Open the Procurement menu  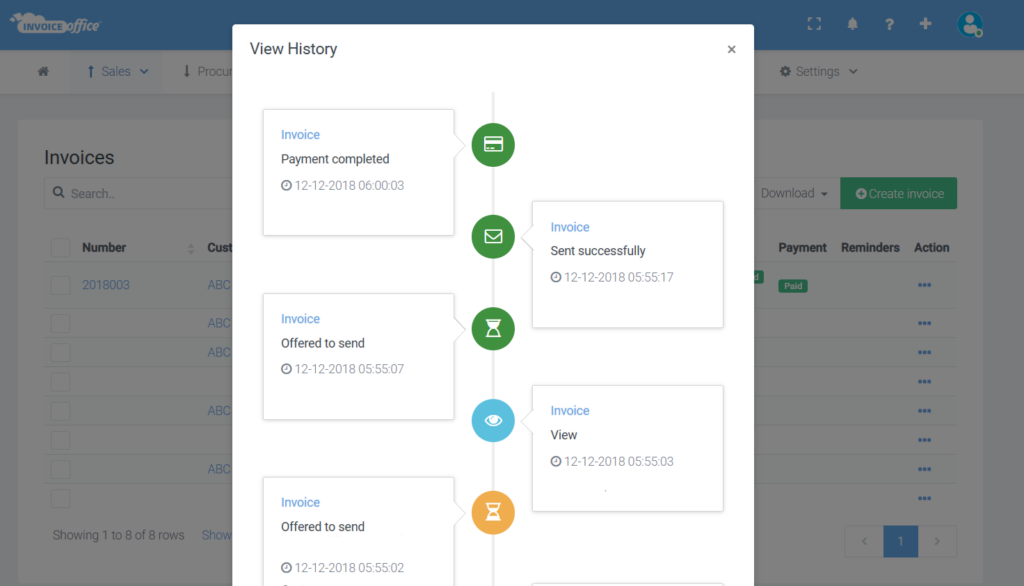point(207,71)
